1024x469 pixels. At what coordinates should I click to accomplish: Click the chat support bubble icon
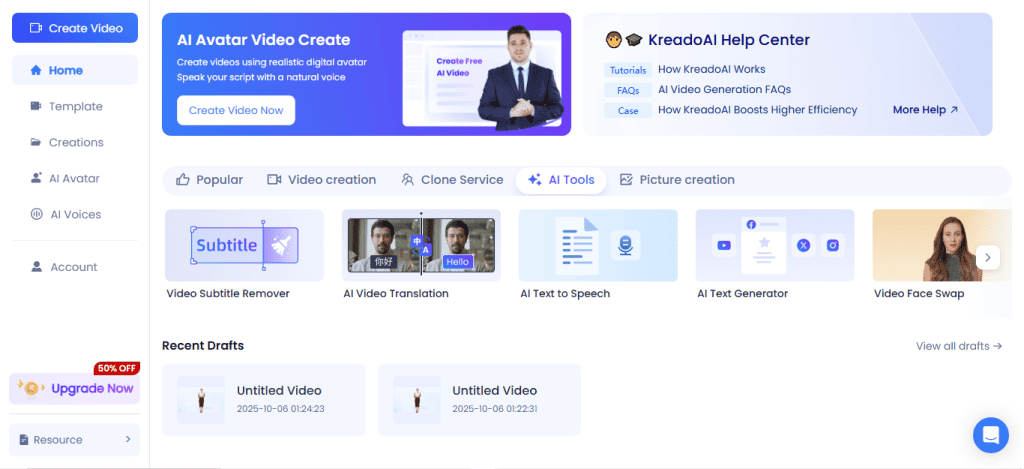coord(990,435)
